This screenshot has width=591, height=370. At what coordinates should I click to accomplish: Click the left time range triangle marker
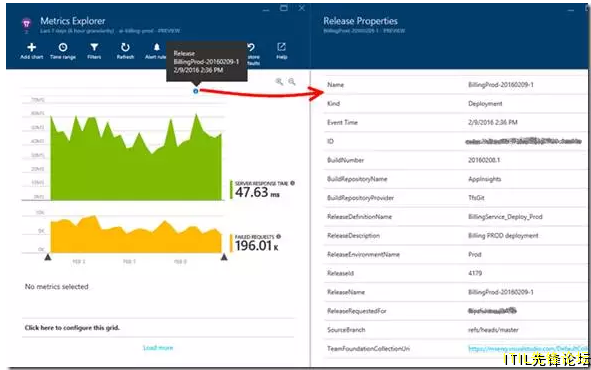[x=48, y=257]
